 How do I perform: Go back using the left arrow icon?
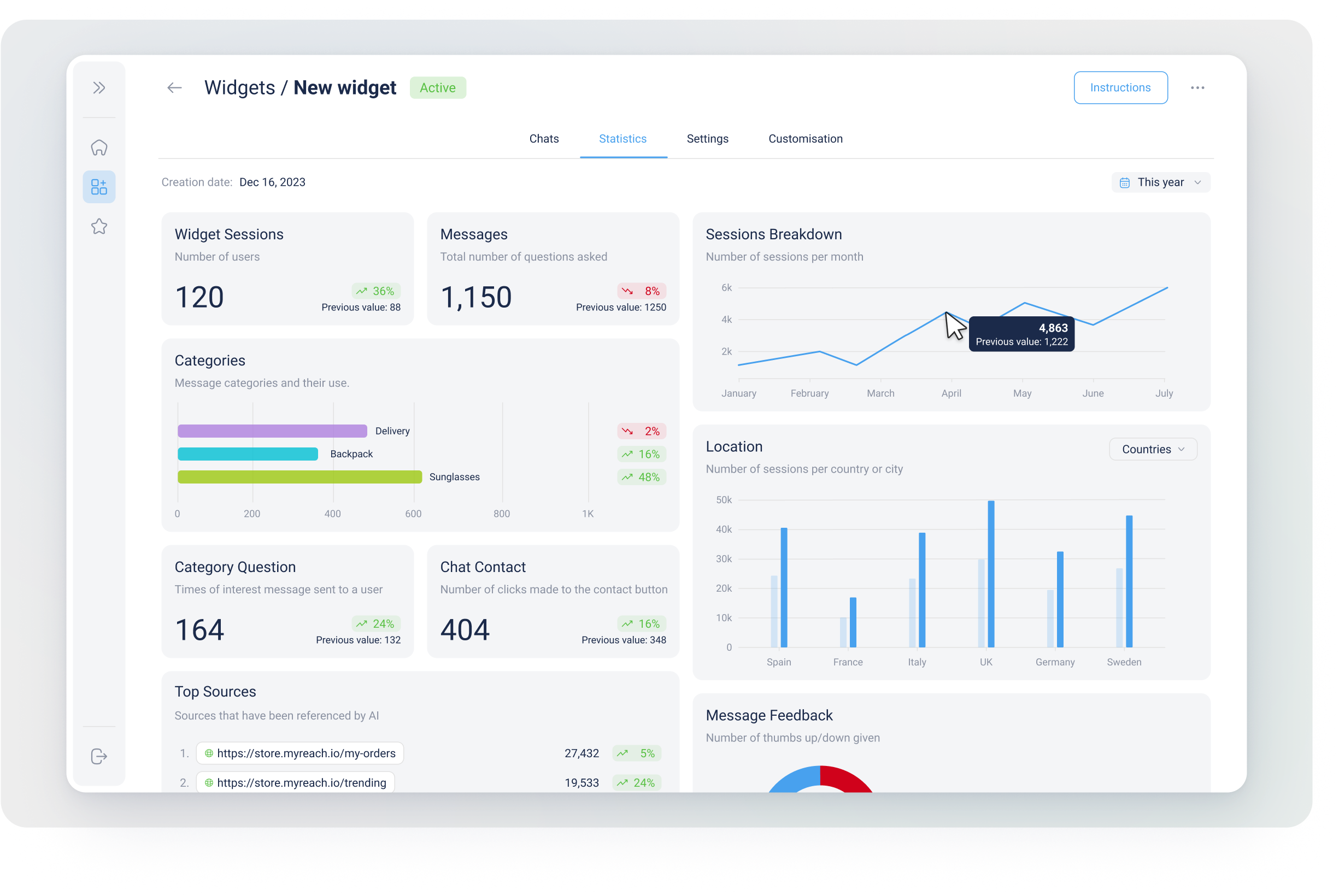point(174,87)
